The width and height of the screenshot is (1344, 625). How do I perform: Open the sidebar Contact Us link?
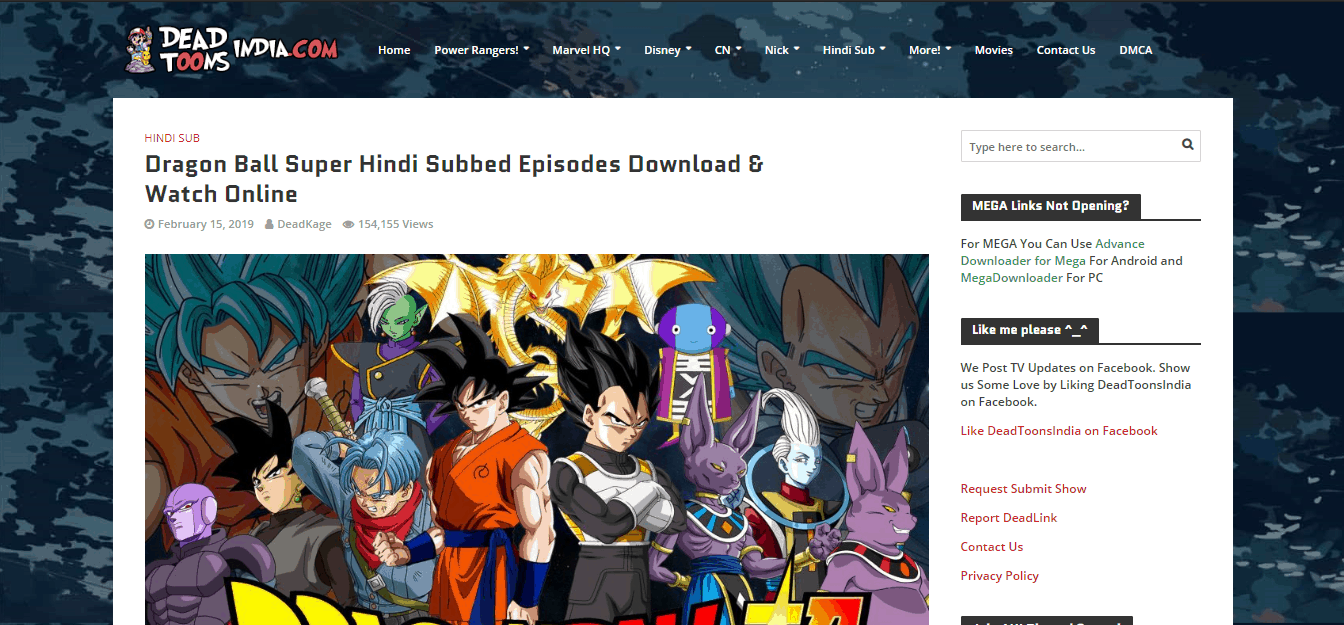(x=992, y=547)
